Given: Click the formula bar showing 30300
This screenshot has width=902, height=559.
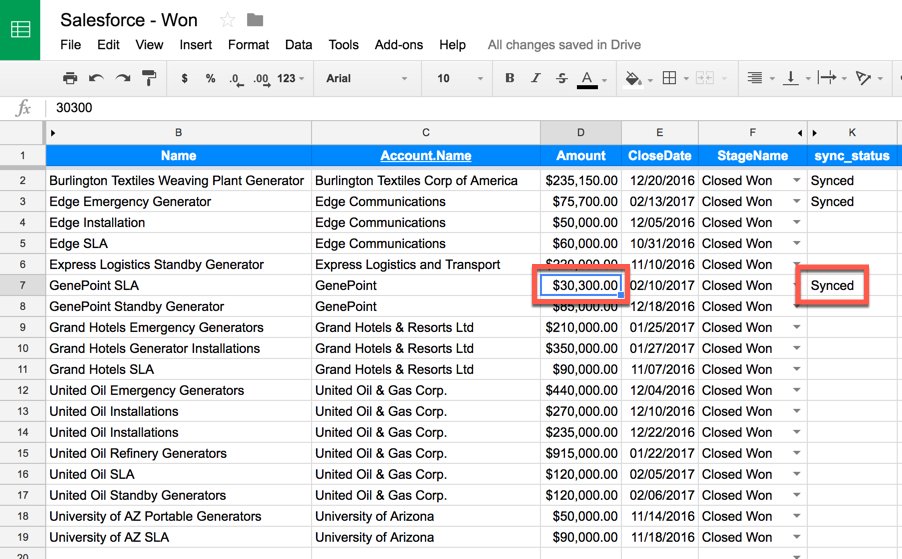Looking at the screenshot, I should (x=472, y=108).
